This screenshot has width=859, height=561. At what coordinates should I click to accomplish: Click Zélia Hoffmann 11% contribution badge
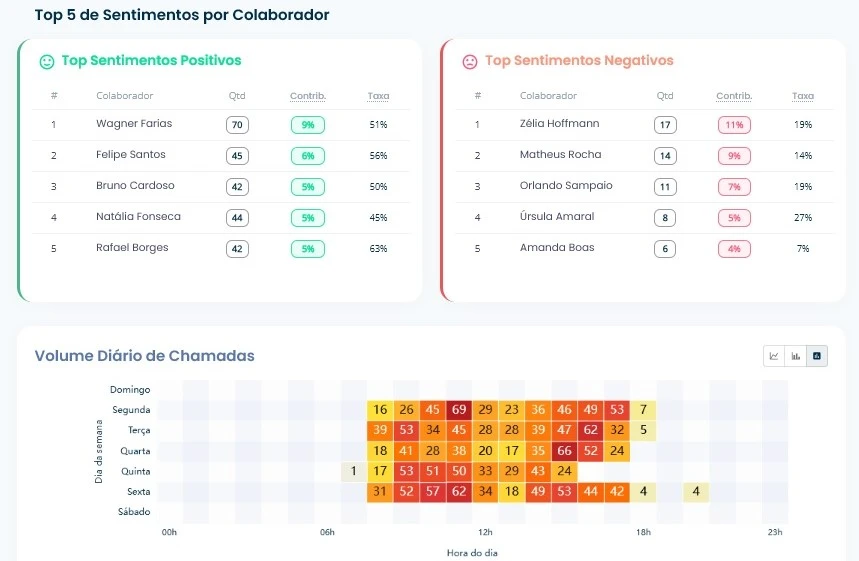pyautogui.click(x=734, y=125)
